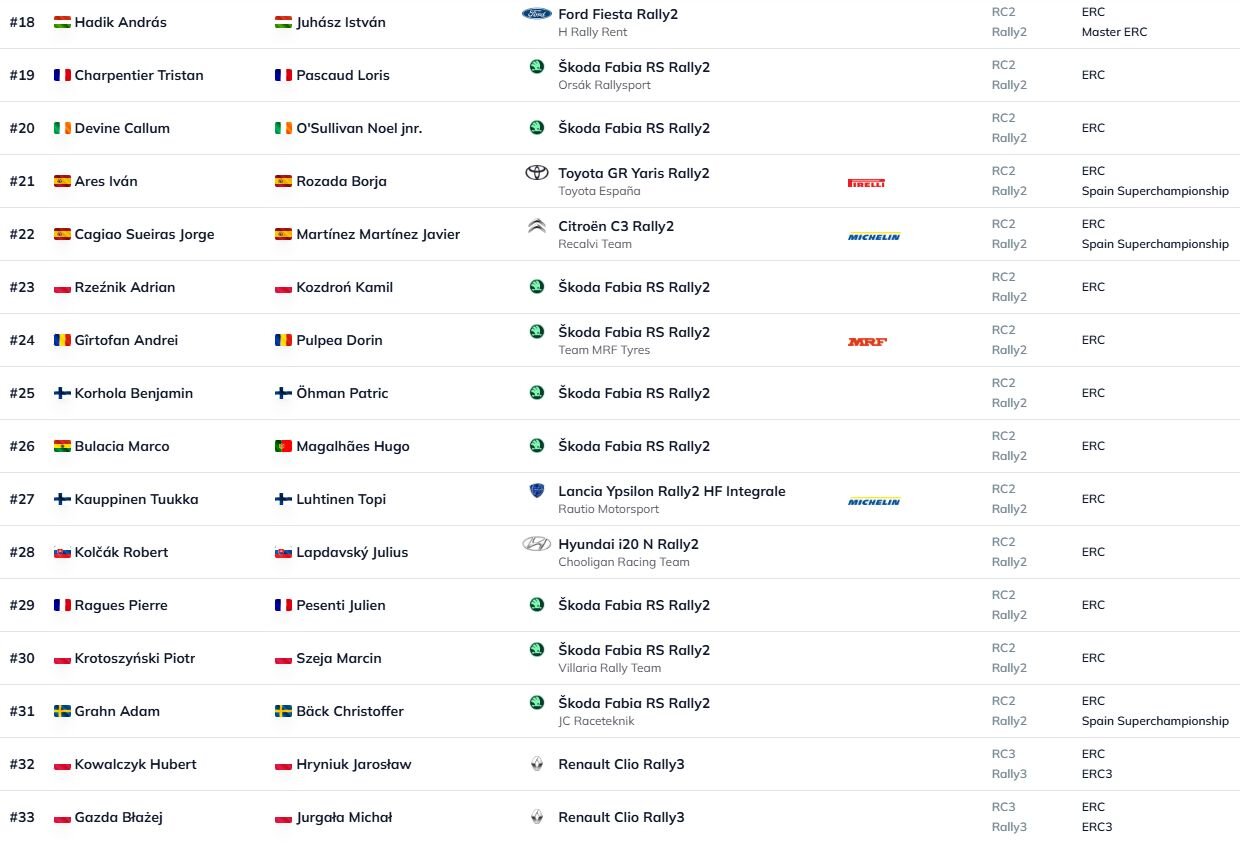The width and height of the screenshot is (1240, 843).
Task: Click the Irish flag next to Devine Callum
Action: pos(62,128)
